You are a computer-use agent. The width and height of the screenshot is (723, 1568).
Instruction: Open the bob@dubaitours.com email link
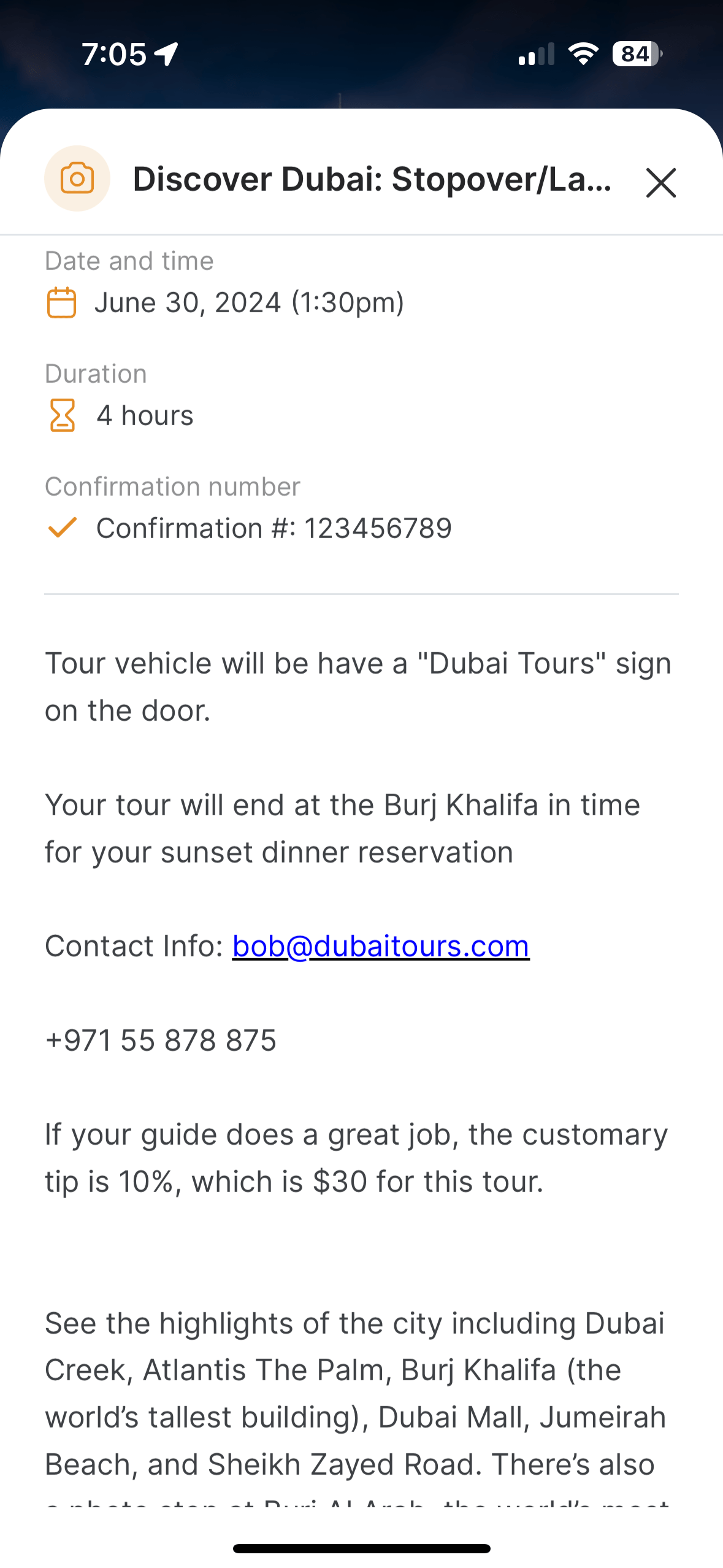(380, 946)
